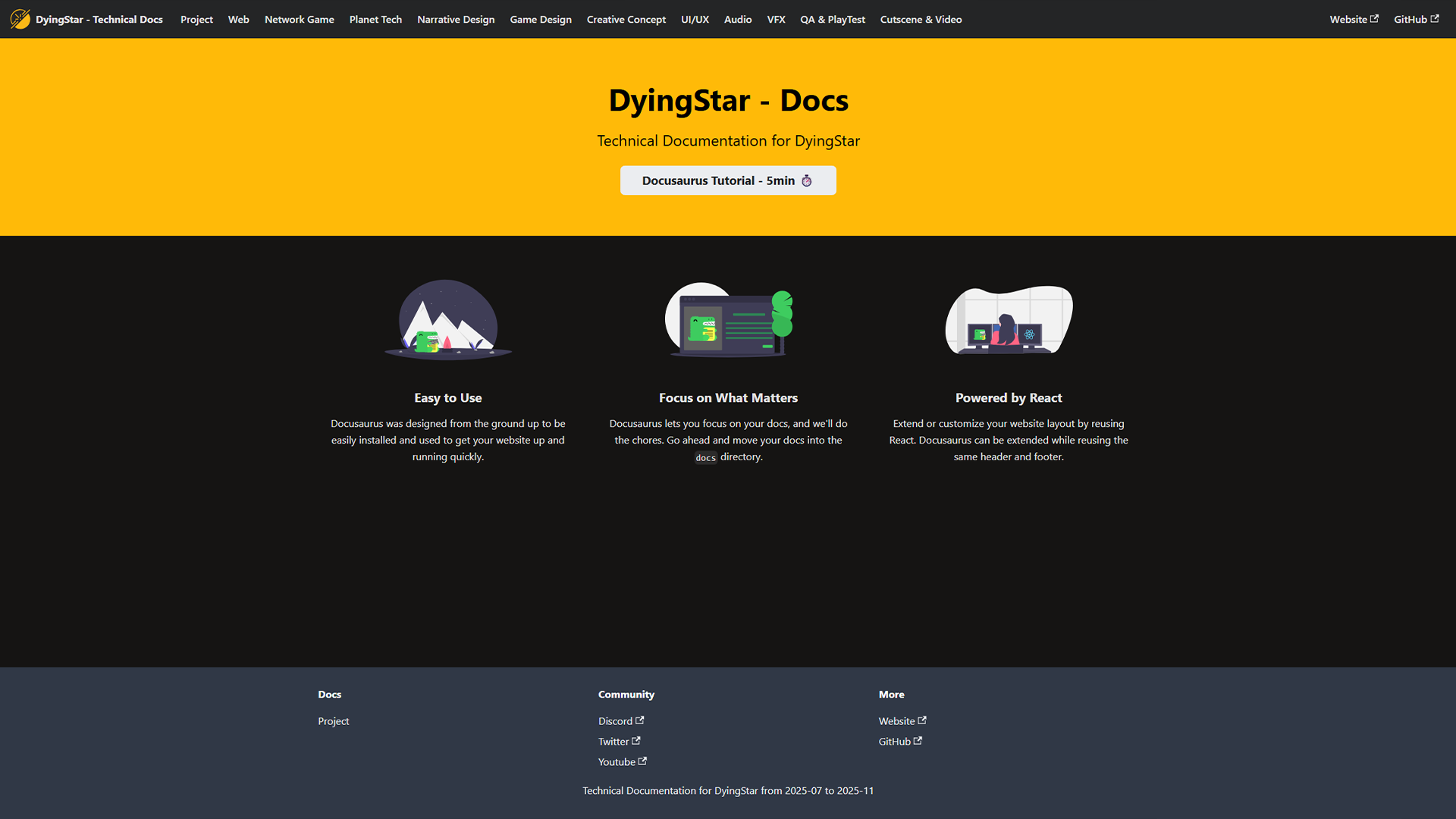
Task: Click the stopwatch icon on the tutorial button
Action: coord(806,181)
